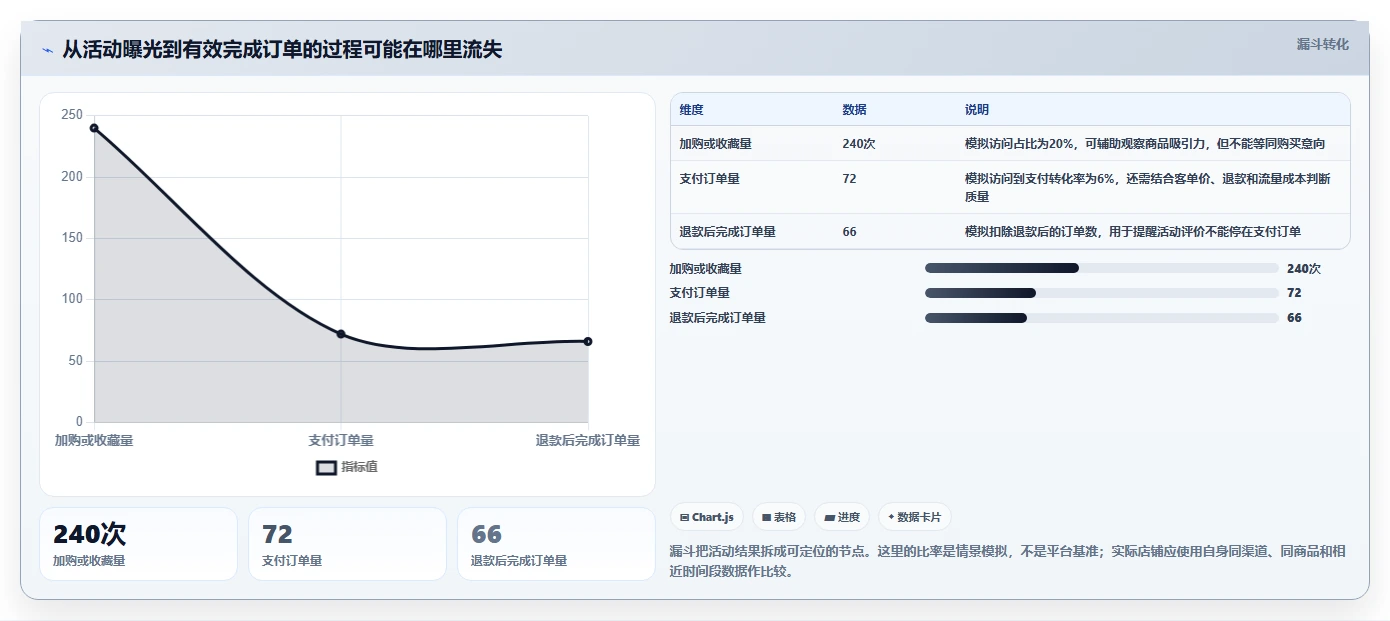Click the description starting 模拟扣除退款后的订单数

(1133, 232)
